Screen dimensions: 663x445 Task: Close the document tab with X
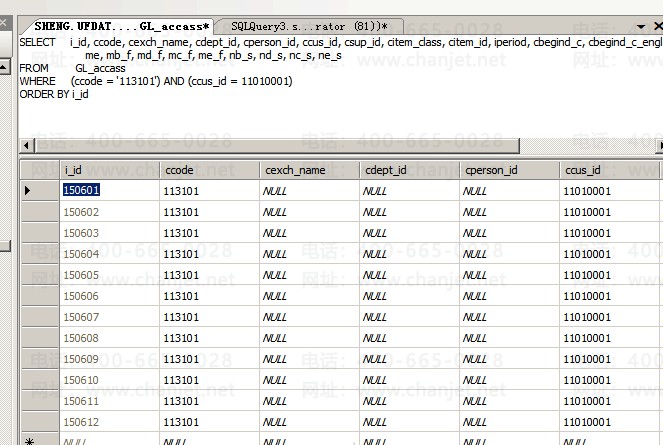(x=658, y=26)
